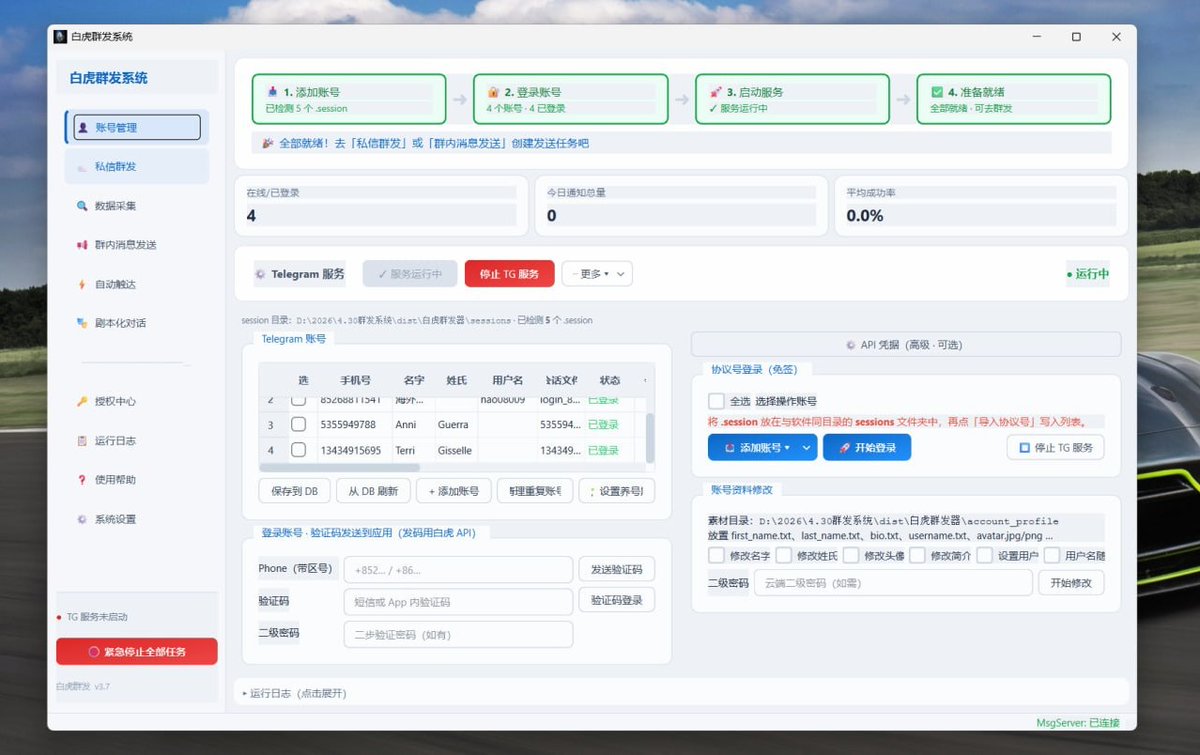Viewport: 1200px width, 755px height.
Task: Enable the 用户名随 checkbox
Action: click(1052, 555)
